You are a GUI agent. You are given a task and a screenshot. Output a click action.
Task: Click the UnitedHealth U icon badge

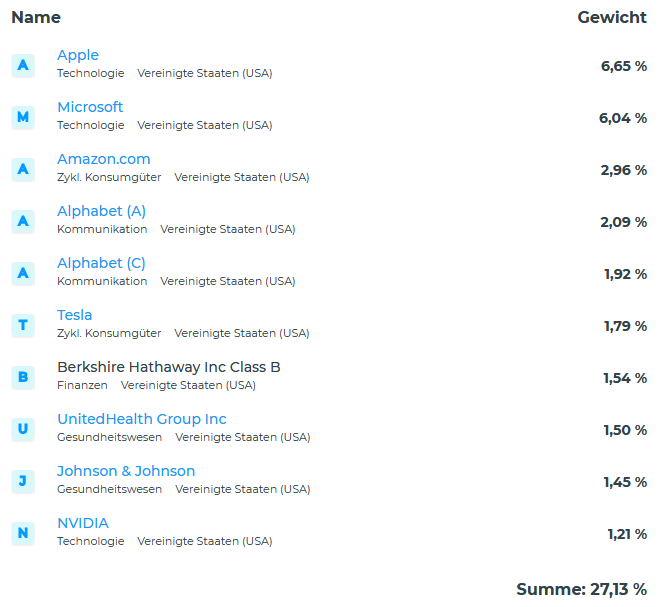click(x=23, y=429)
